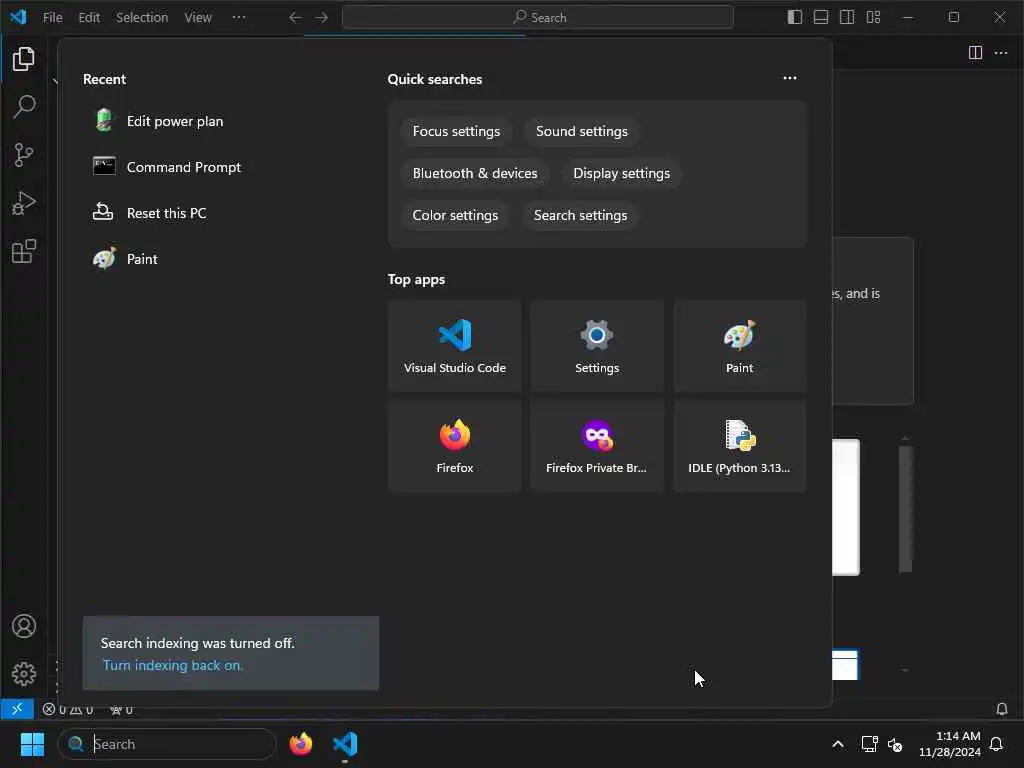Open the Windows Start menu
1024x768 pixels.
point(32,744)
